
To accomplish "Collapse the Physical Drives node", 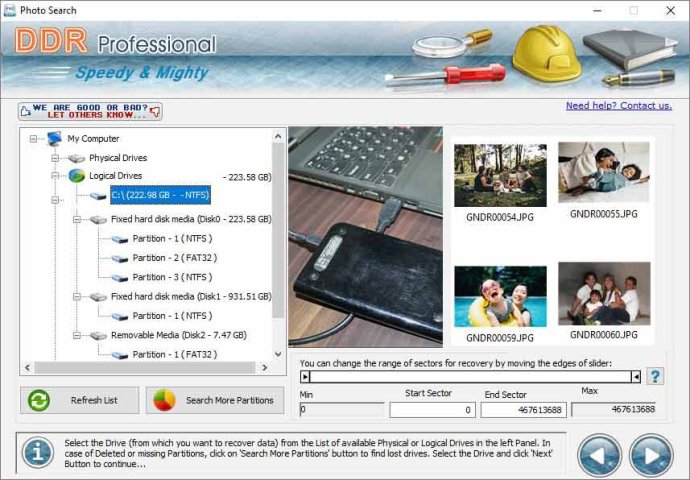I will (x=55, y=158).
